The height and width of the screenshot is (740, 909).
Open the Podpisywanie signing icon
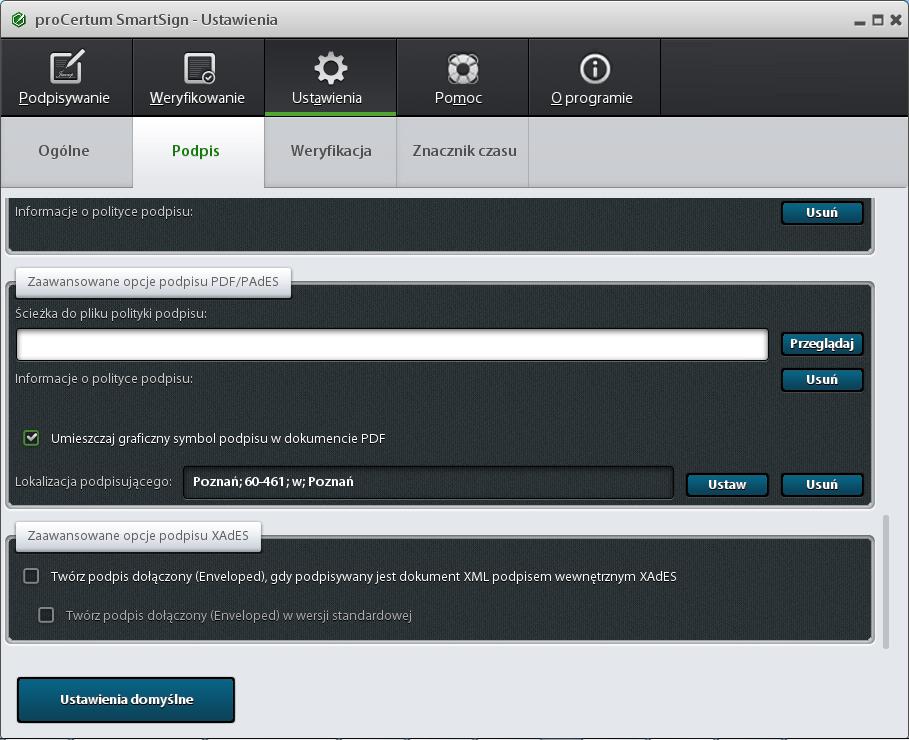tap(66, 68)
